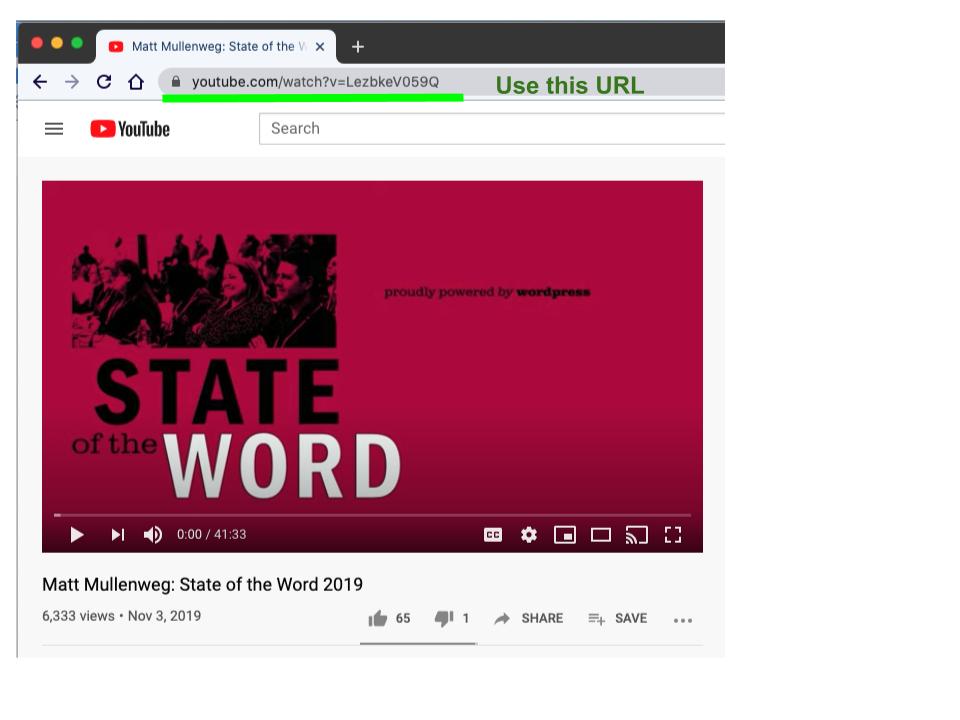Share the Matt Mullenweg video

point(529,619)
